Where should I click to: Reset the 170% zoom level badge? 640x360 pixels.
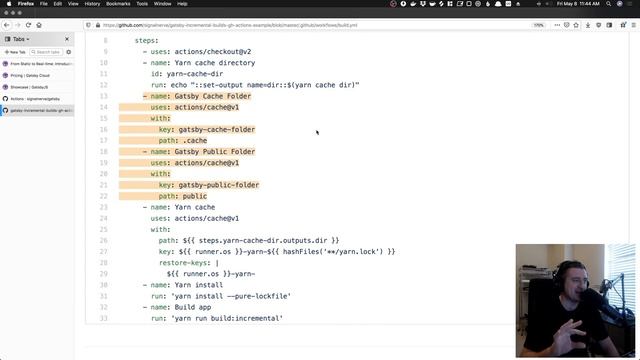pyautogui.click(x=539, y=25)
